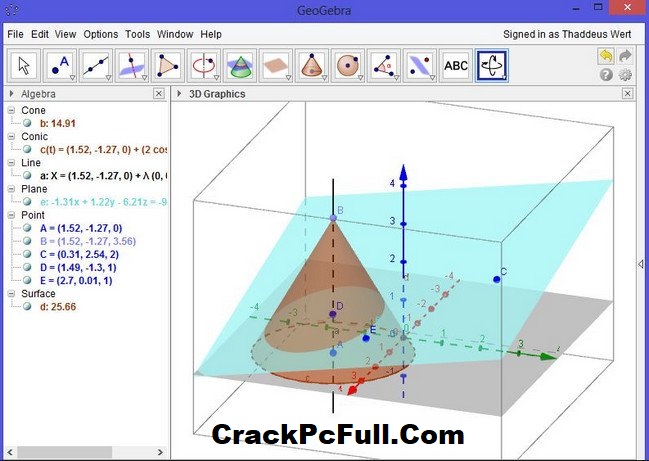Open the Options menu
649x461 pixels.
(100, 34)
